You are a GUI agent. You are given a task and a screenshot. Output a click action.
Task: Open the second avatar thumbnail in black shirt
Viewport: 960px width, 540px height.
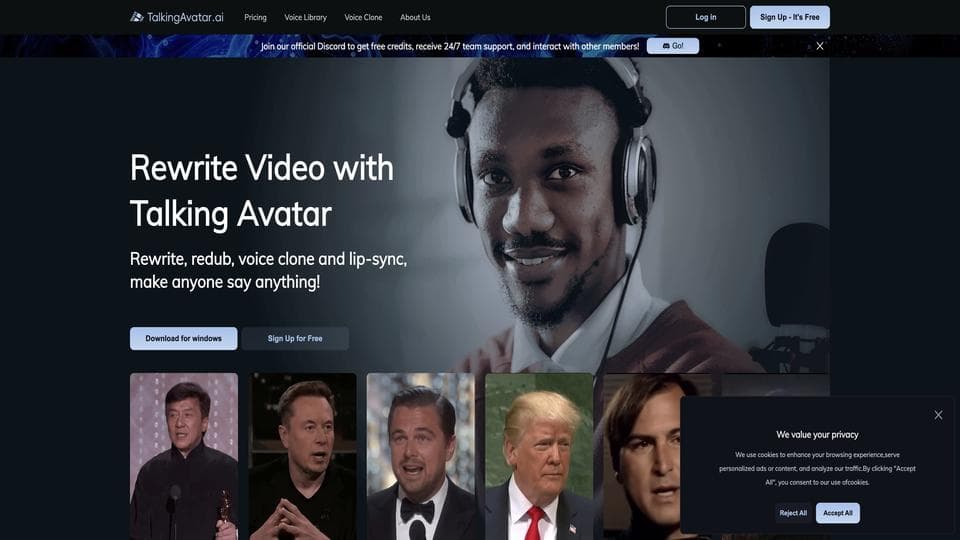(x=302, y=456)
